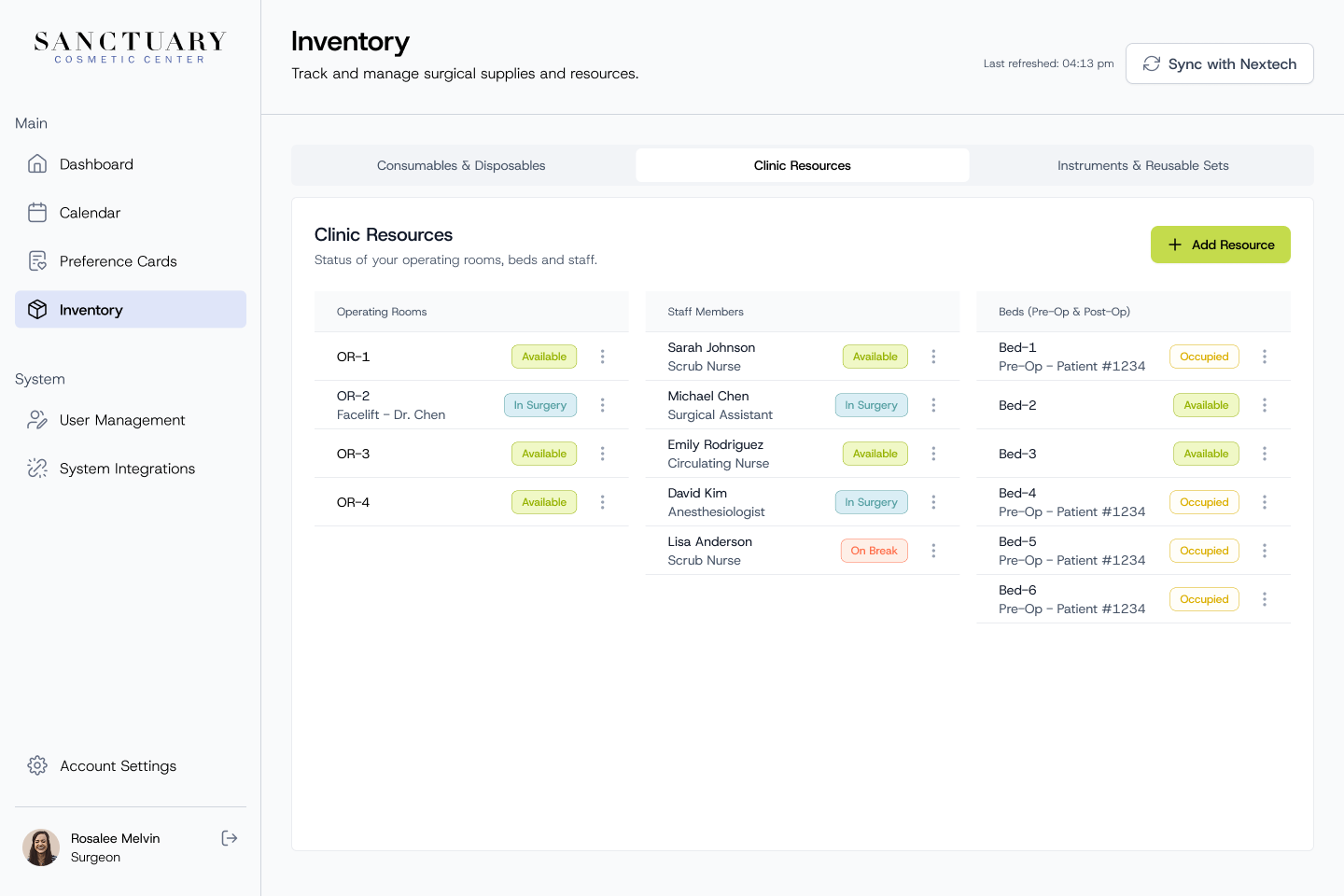Image resolution: width=1344 pixels, height=896 pixels.
Task: Open the options menu for Bed-4
Action: (x=1265, y=502)
